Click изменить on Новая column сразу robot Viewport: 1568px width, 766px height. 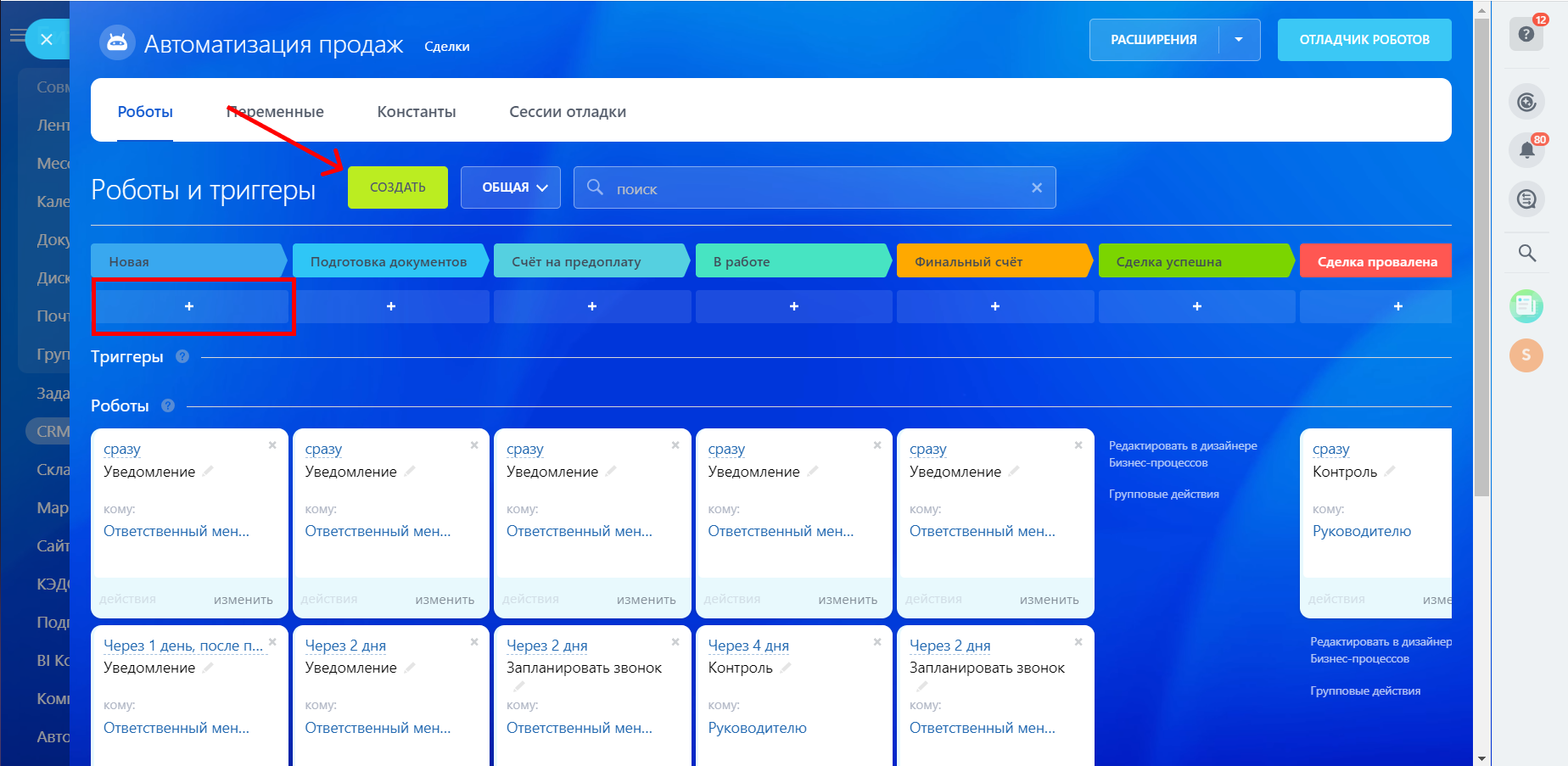244,600
